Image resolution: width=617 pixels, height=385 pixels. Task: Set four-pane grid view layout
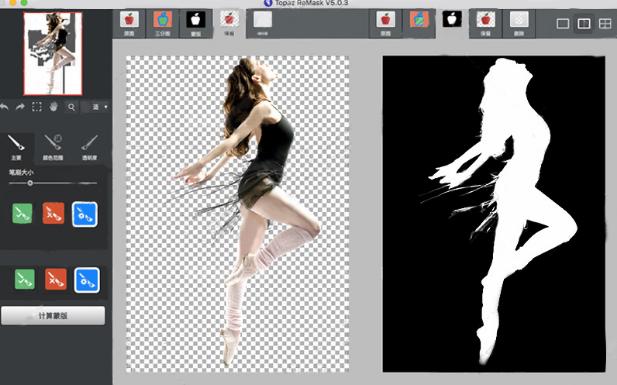(605, 24)
